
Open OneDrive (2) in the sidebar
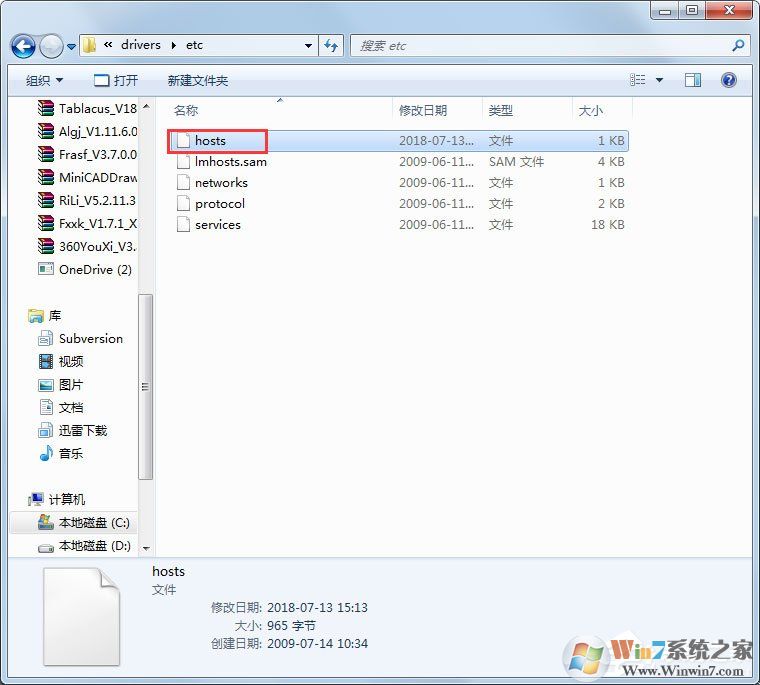coord(85,270)
